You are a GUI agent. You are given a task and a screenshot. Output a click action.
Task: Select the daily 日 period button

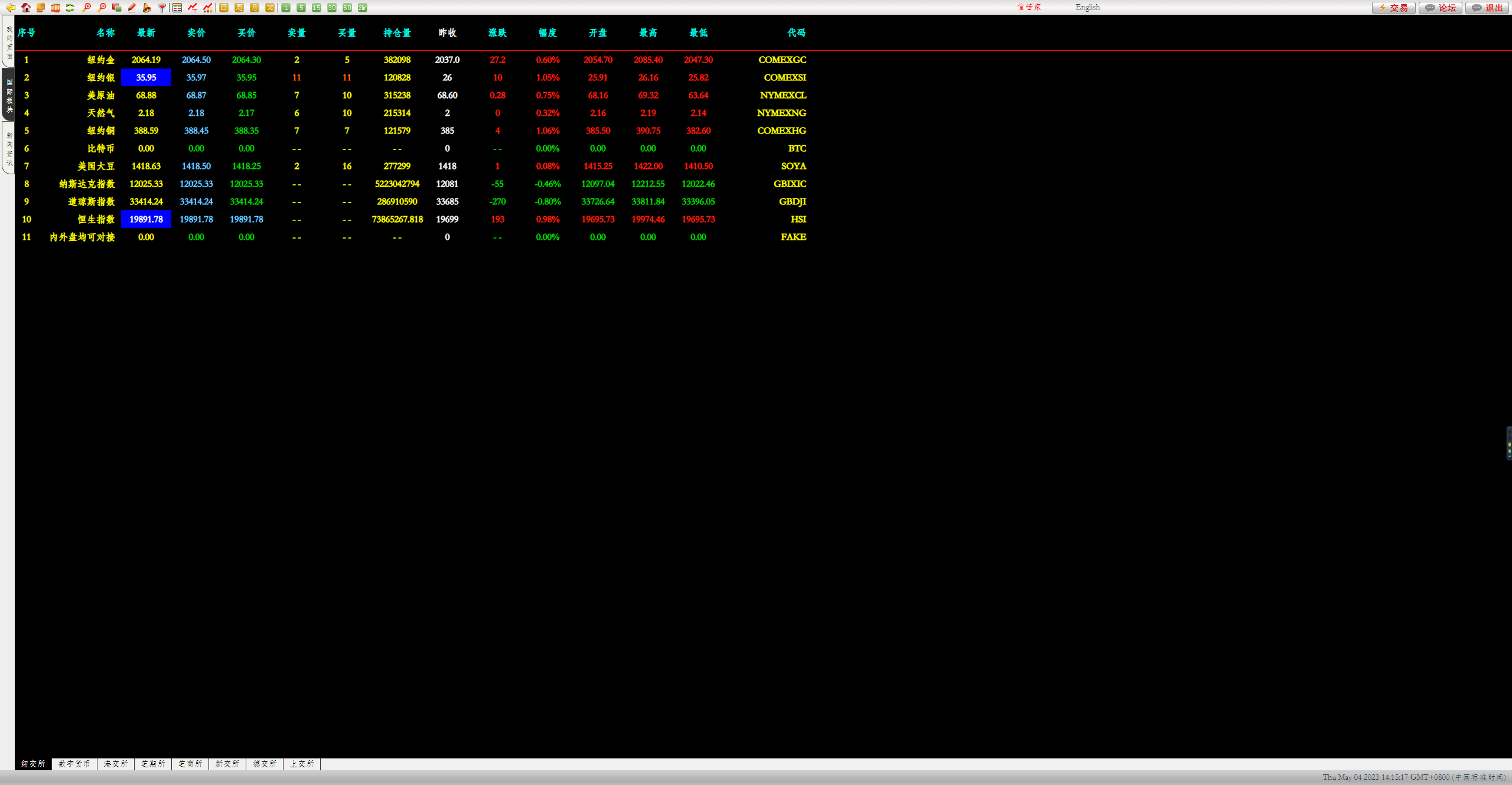(x=224, y=8)
